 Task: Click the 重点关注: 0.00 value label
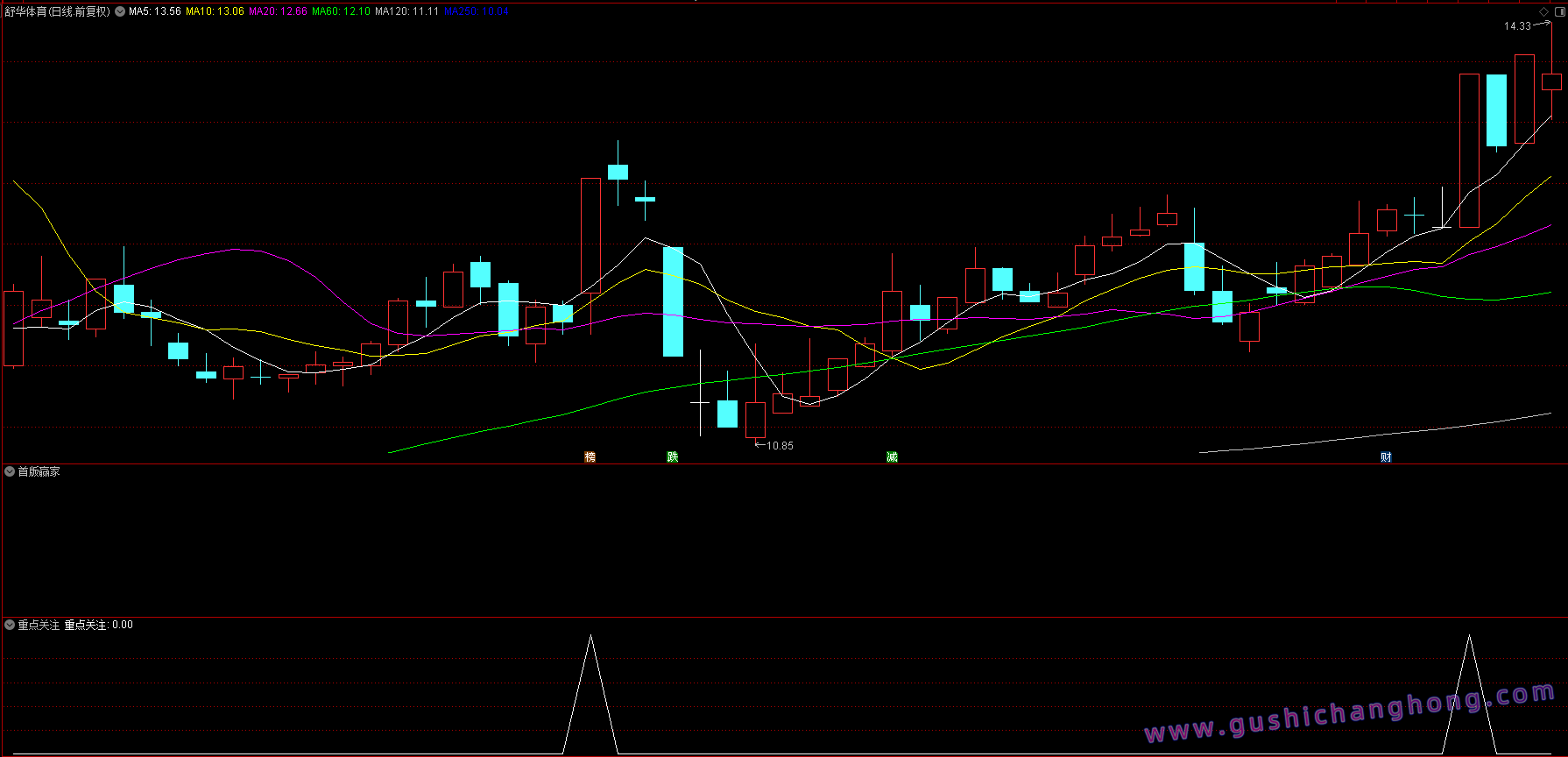pos(98,625)
